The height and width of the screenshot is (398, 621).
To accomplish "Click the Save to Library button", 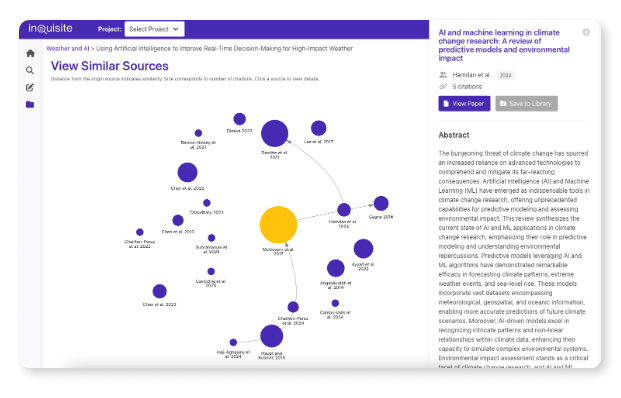I will (x=526, y=103).
